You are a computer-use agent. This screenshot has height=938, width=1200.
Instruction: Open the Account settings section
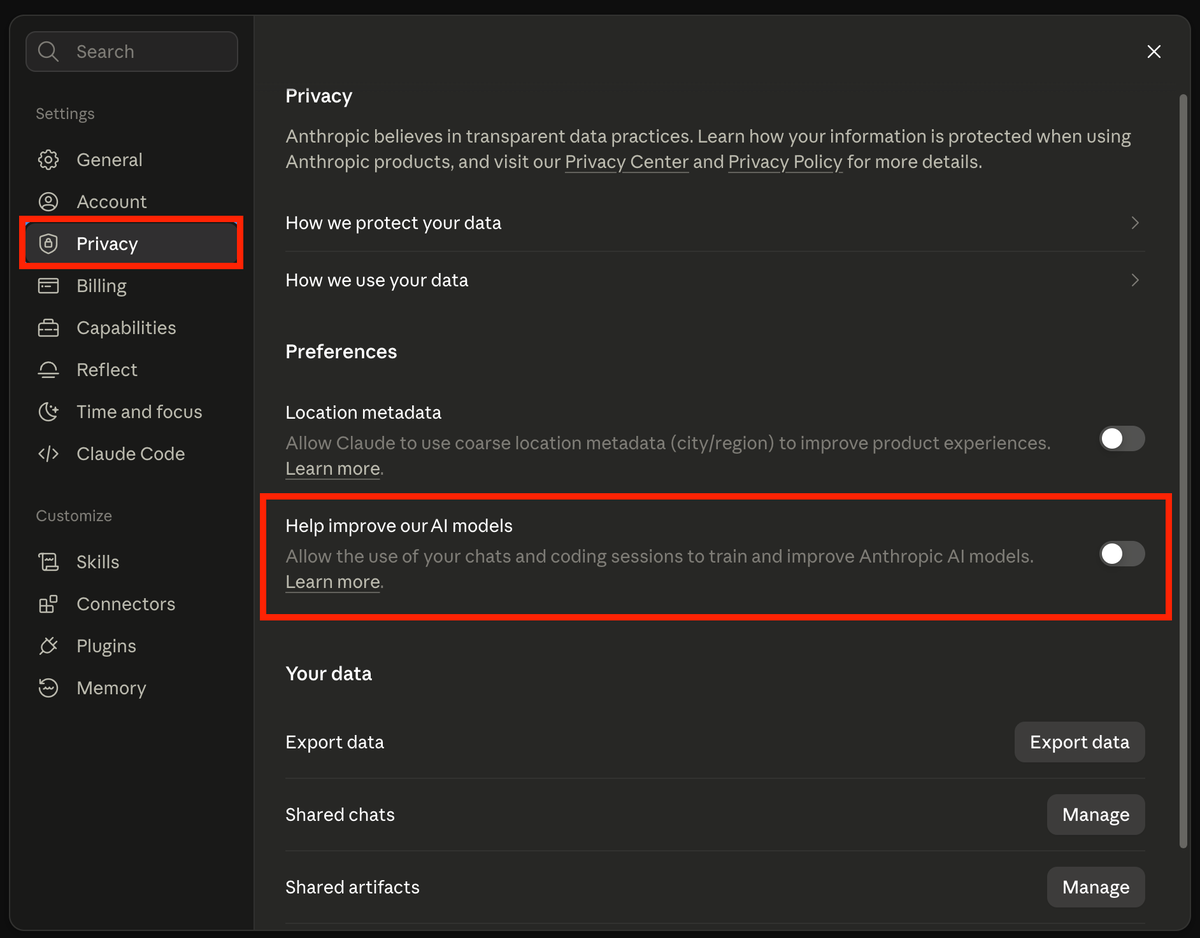click(132, 202)
